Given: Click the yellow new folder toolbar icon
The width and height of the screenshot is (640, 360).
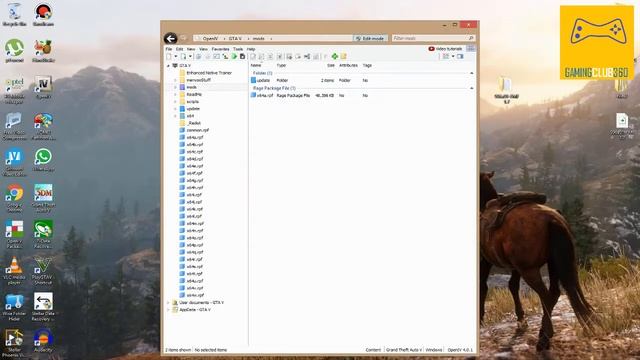Looking at the screenshot, I should (344, 56).
